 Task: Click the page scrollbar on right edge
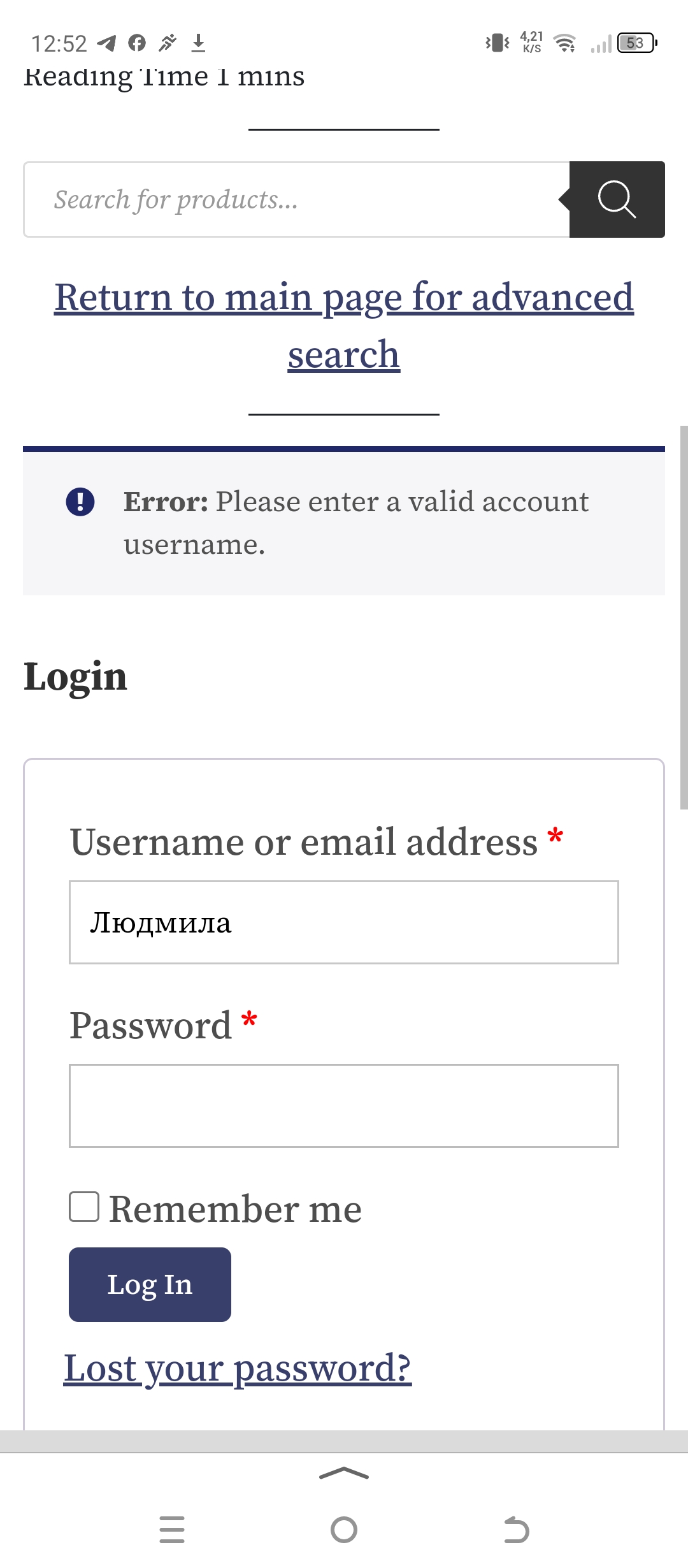coord(684,617)
